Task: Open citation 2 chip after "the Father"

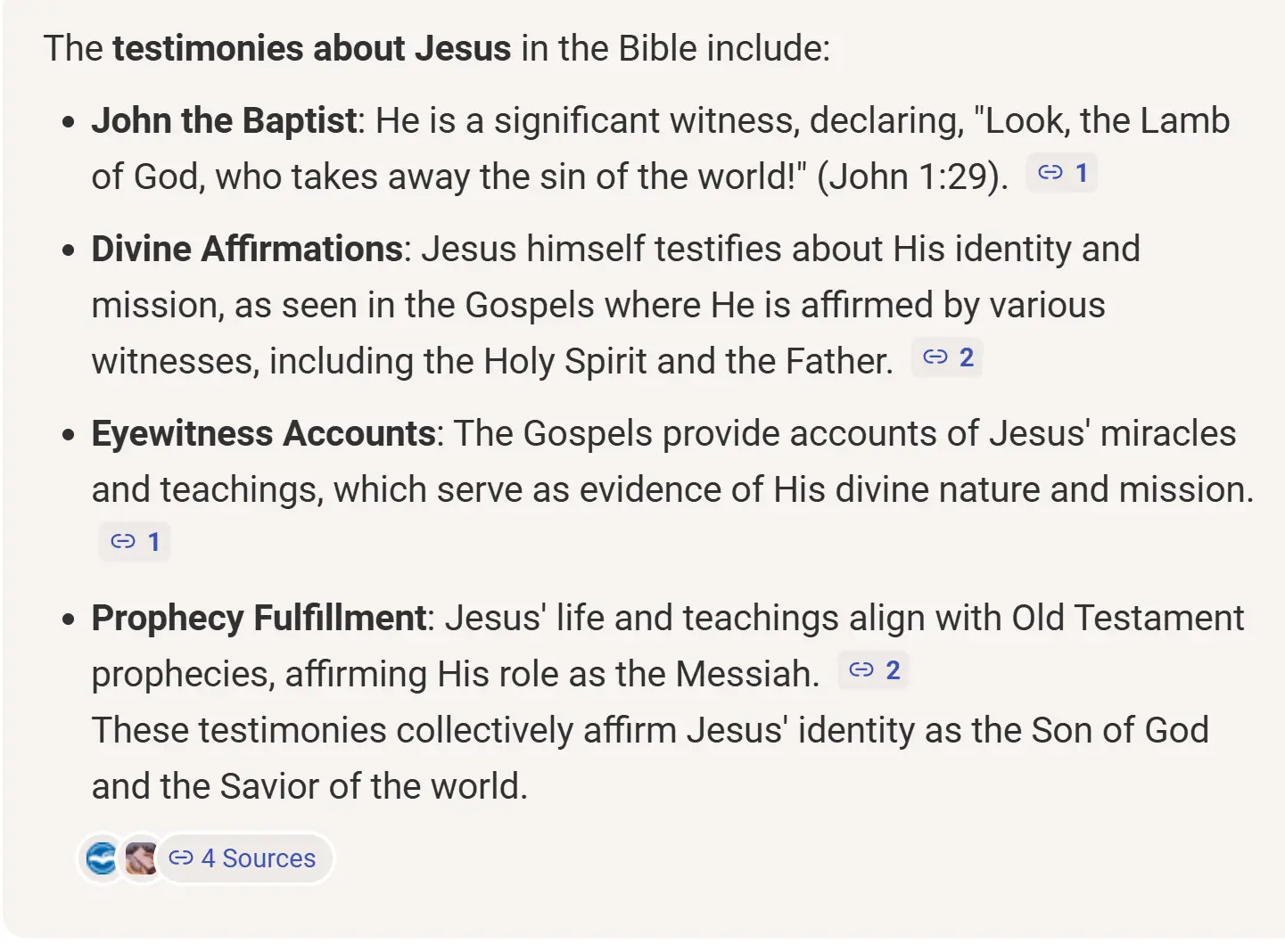Action: [x=947, y=357]
